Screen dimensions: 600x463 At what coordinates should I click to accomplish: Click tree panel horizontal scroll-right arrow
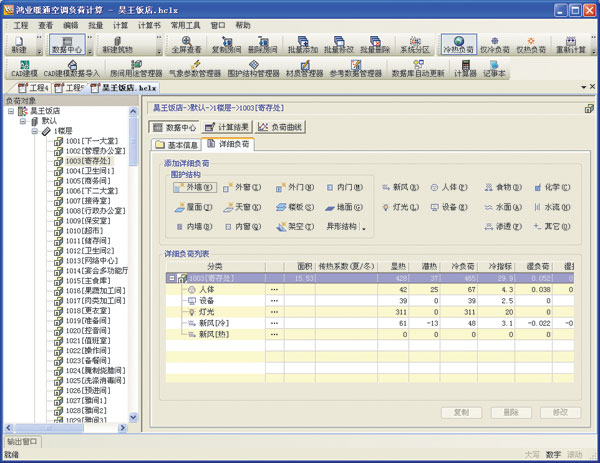122,428
